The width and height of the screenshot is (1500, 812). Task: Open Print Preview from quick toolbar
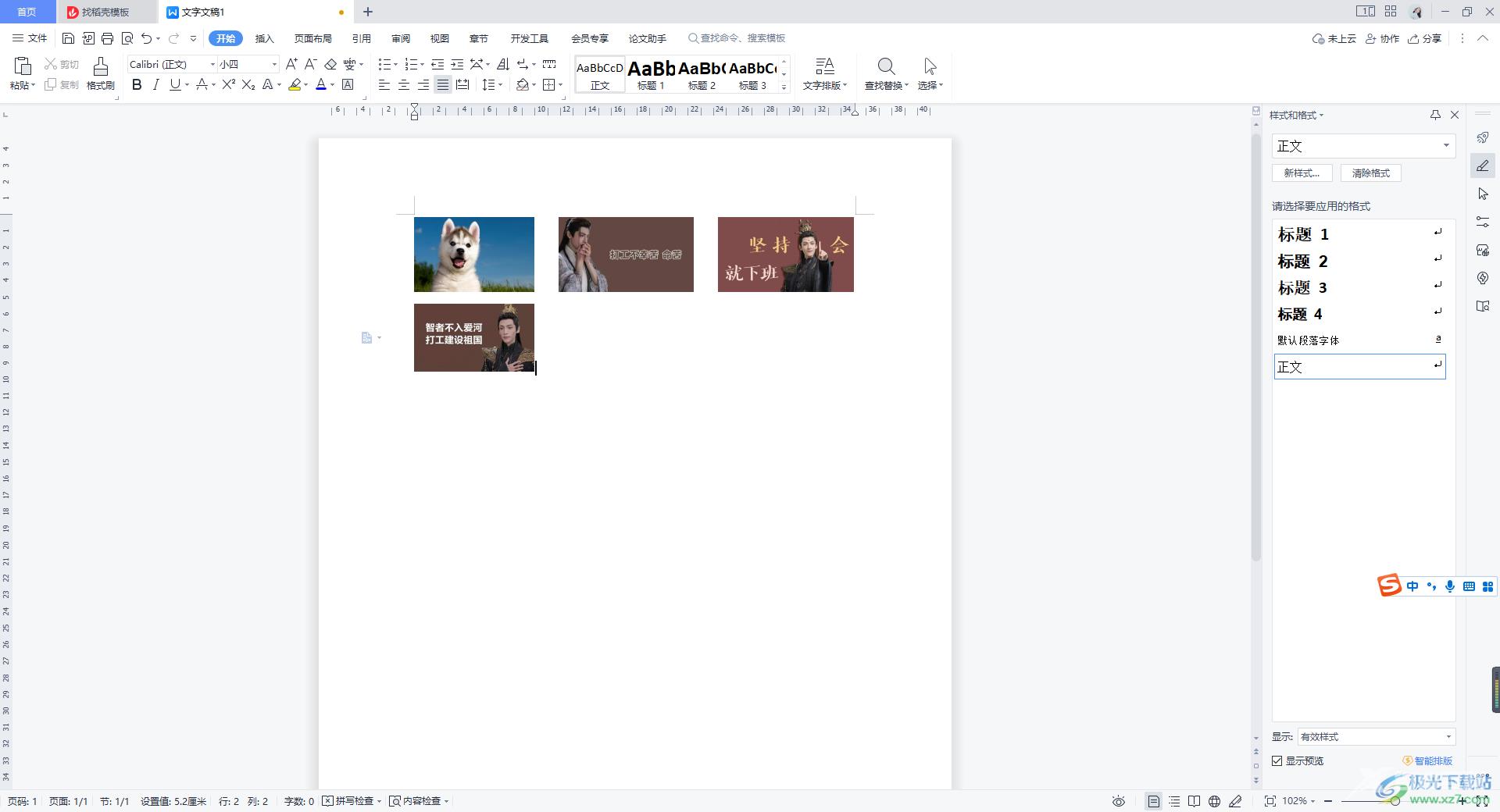[x=127, y=38]
